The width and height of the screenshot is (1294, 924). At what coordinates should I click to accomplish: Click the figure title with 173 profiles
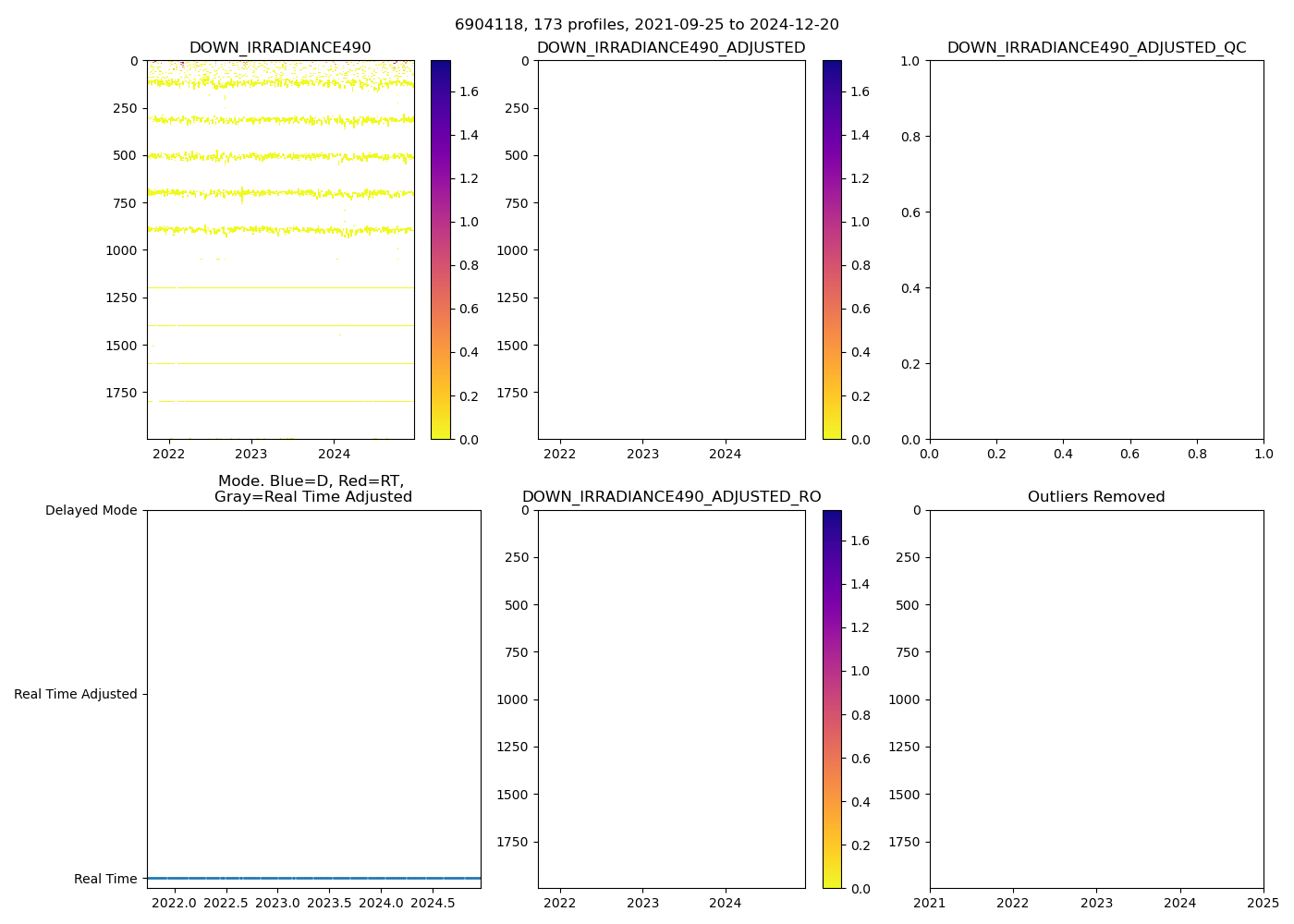(646, 25)
